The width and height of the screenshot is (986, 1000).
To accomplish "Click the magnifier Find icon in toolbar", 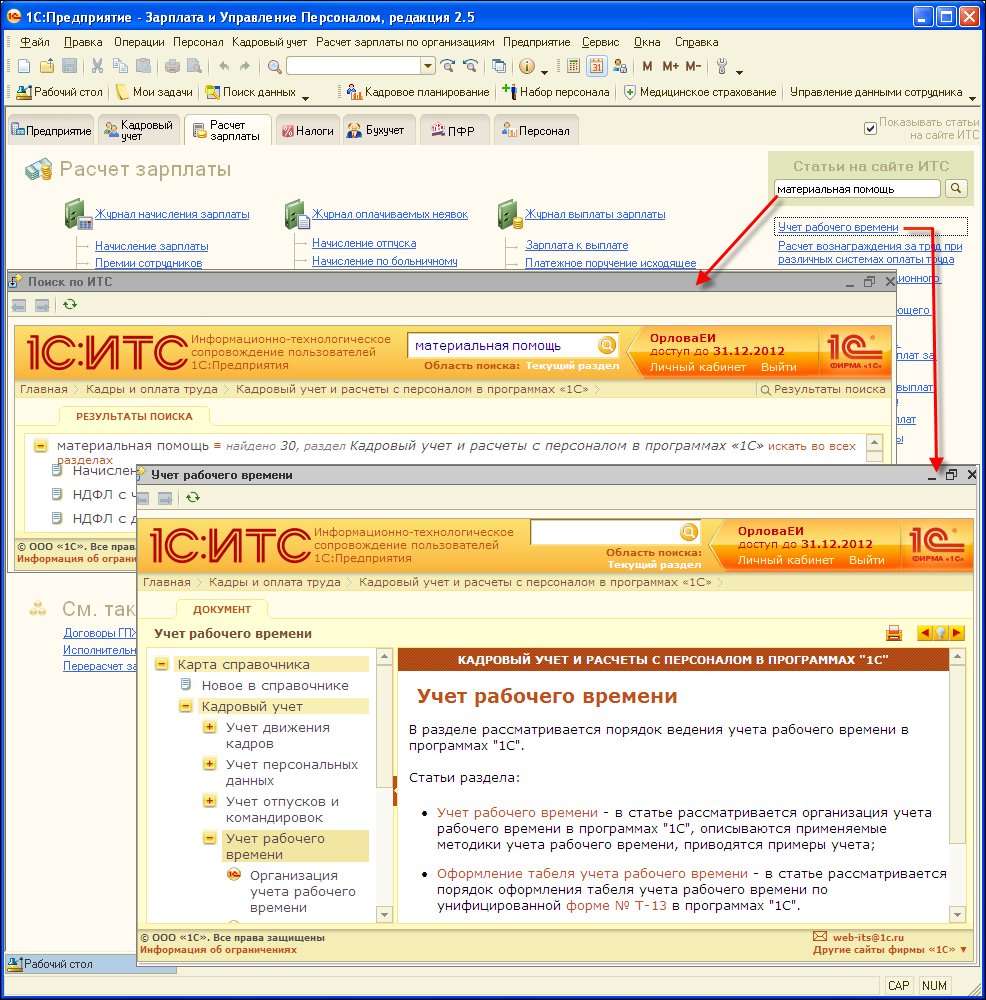I will pos(274,66).
